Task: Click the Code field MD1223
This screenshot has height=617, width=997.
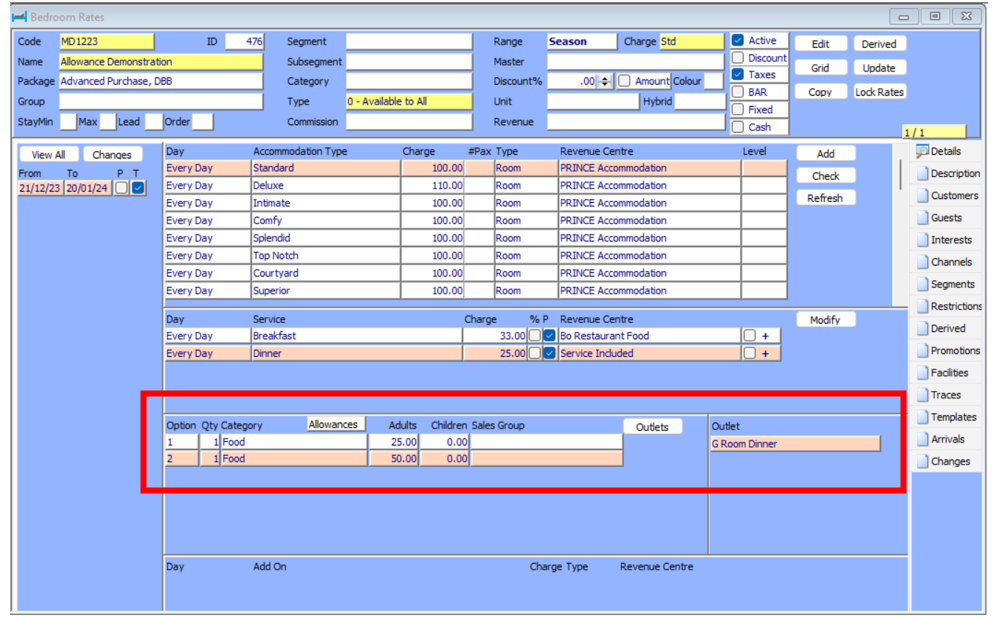Action: 106,41
